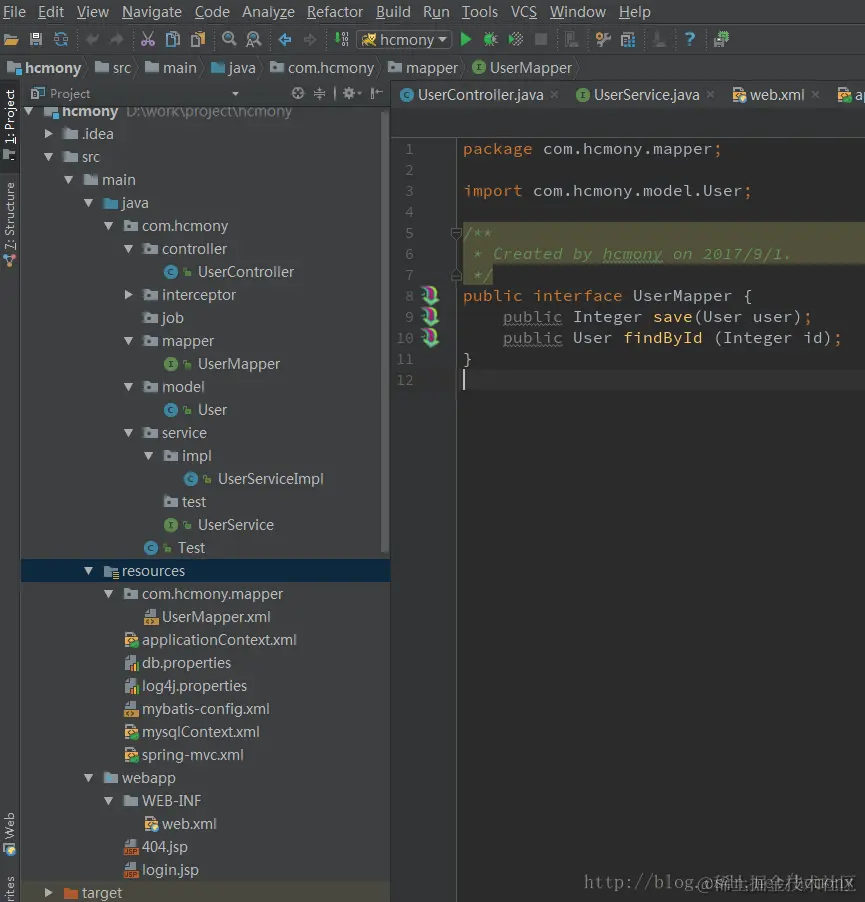The height and width of the screenshot is (902, 865).
Task: Toggle the Web tool window
Action: click(x=10, y=833)
